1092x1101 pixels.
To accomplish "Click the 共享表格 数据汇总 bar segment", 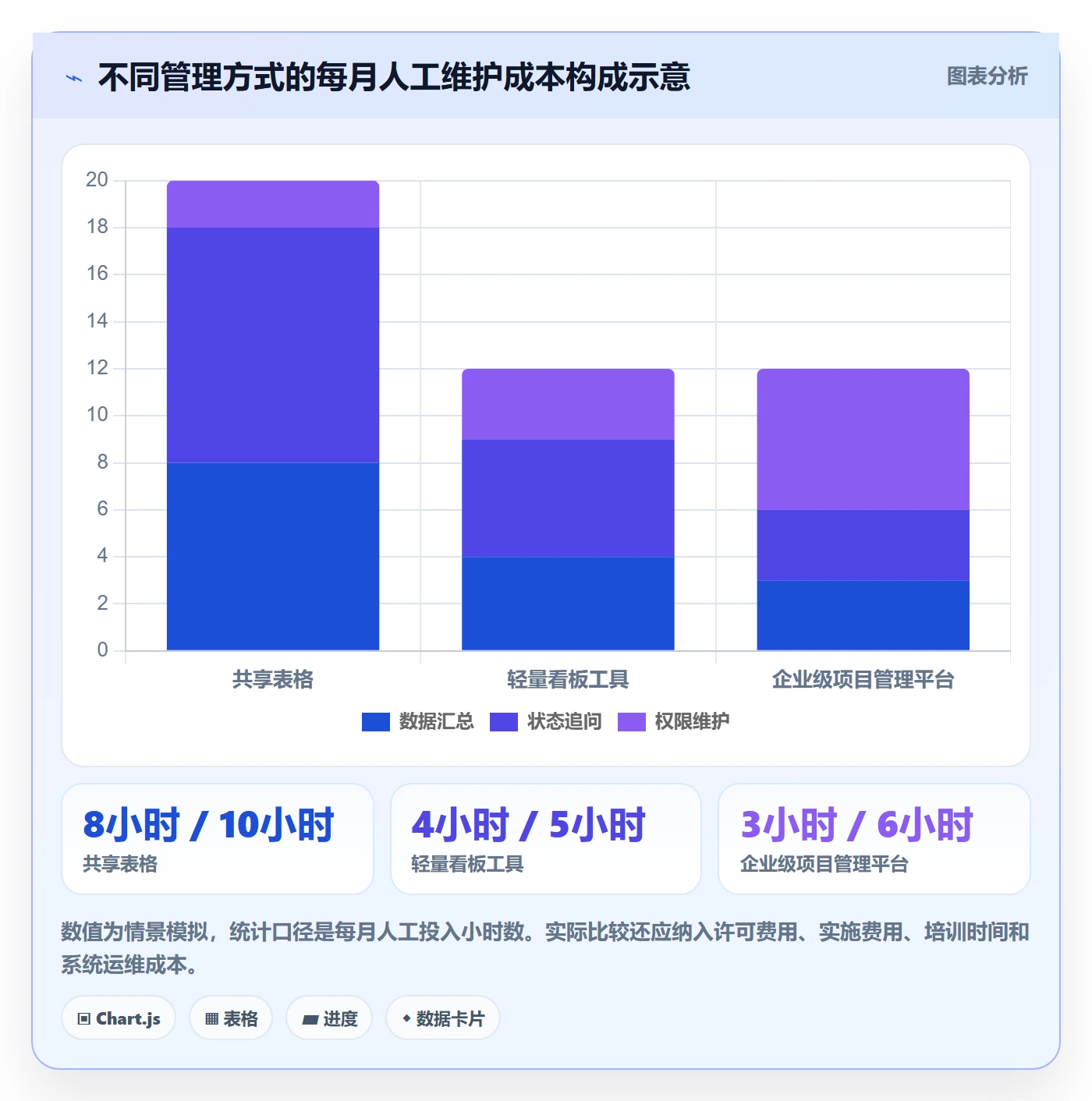I will click(273, 557).
